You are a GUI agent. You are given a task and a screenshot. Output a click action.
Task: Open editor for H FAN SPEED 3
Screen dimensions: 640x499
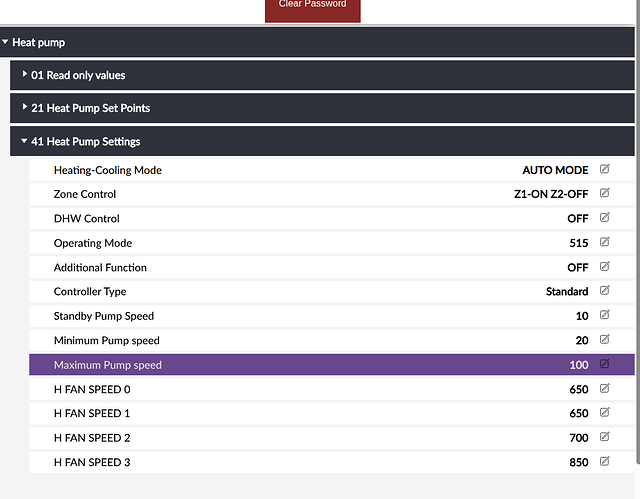604,462
